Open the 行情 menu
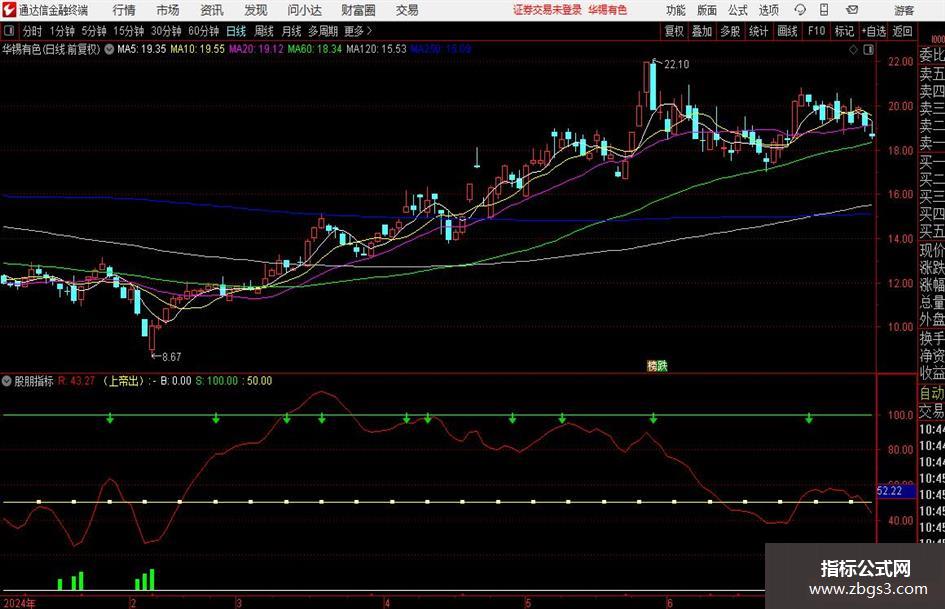 [124, 10]
